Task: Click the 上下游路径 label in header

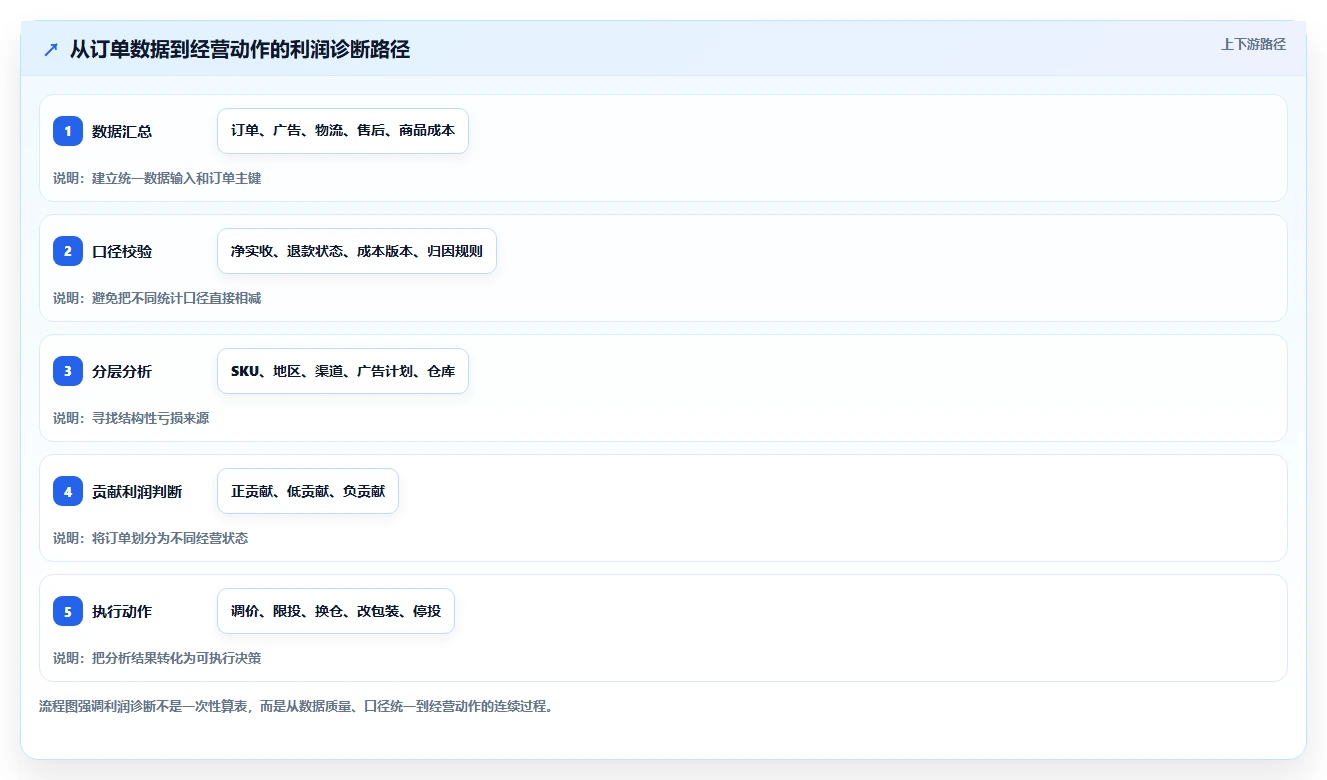Action: [1253, 44]
